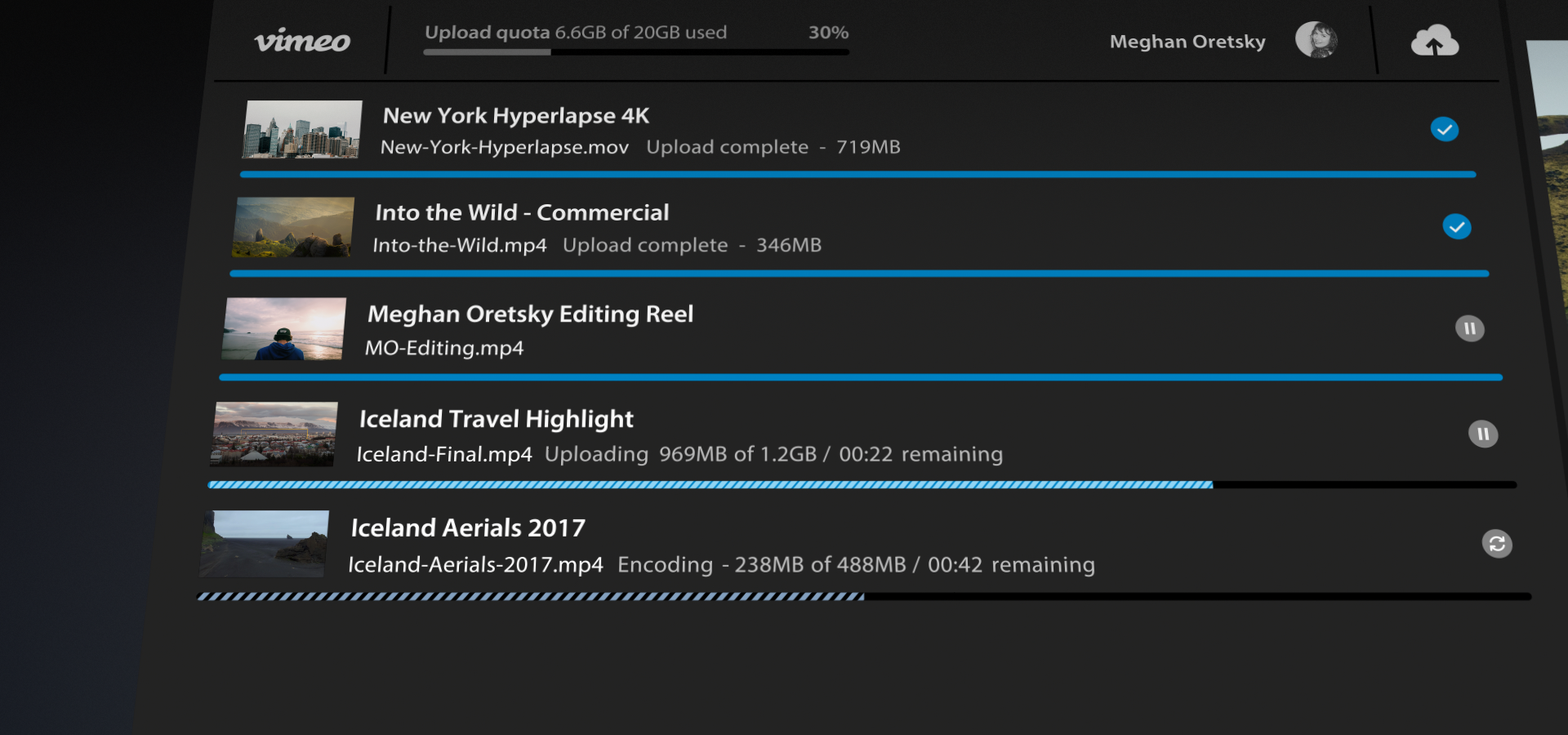
Task: Select the Into the Wild - Commercial title
Action: (522, 212)
